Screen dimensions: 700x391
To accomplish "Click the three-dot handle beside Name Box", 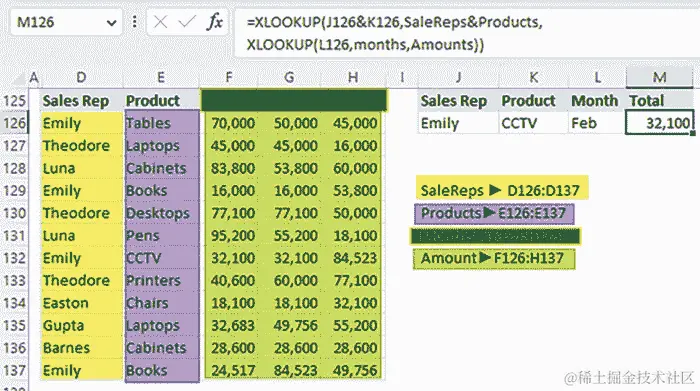I will point(134,21).
